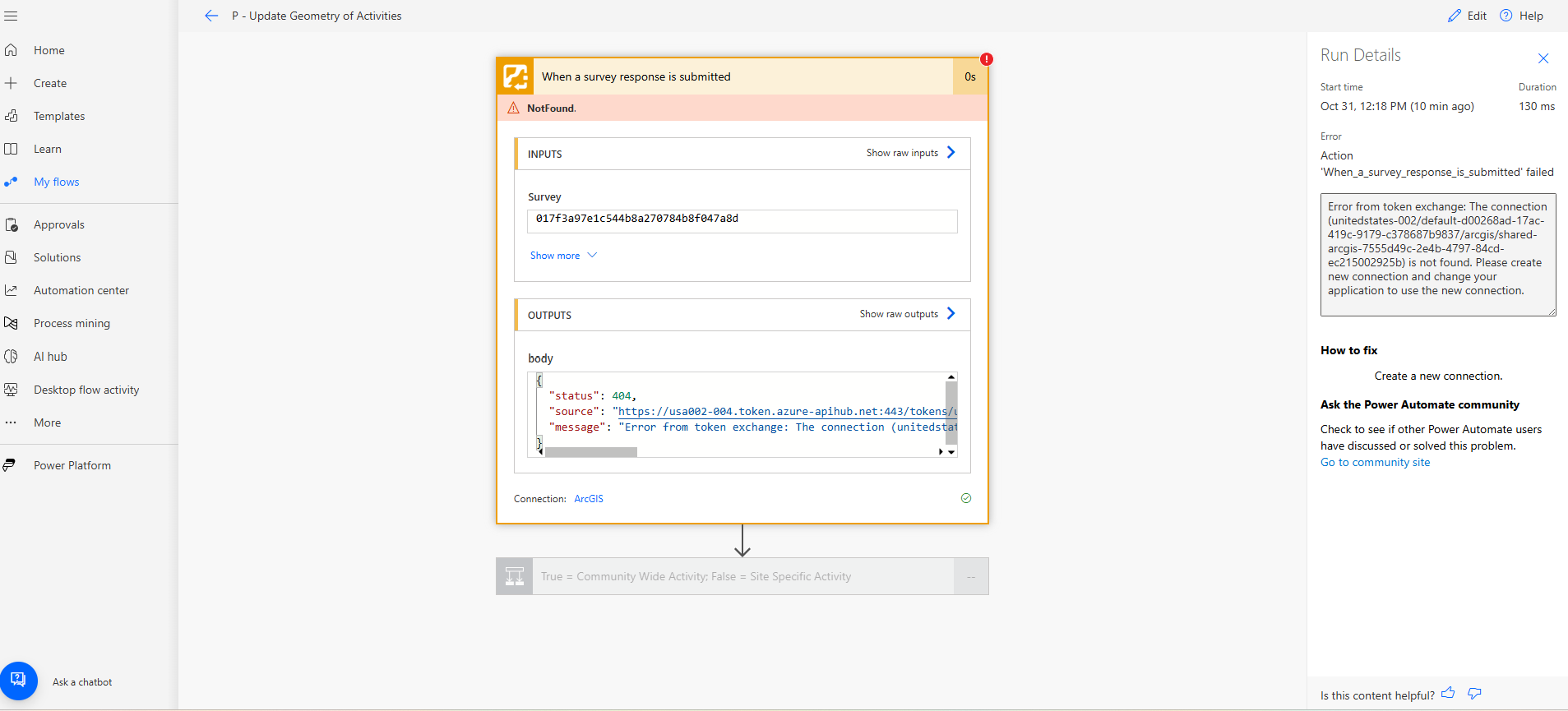The width and height of the screenshot is (1568, 711).
Task: Expand raw inputs chevron
Action: tap(951, 152)
